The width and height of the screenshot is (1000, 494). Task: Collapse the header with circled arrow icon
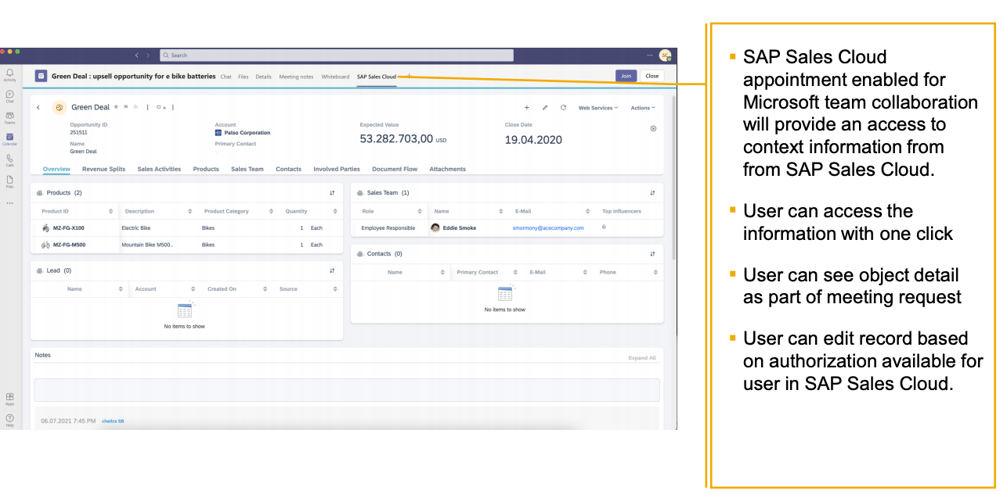coord(653,129)
